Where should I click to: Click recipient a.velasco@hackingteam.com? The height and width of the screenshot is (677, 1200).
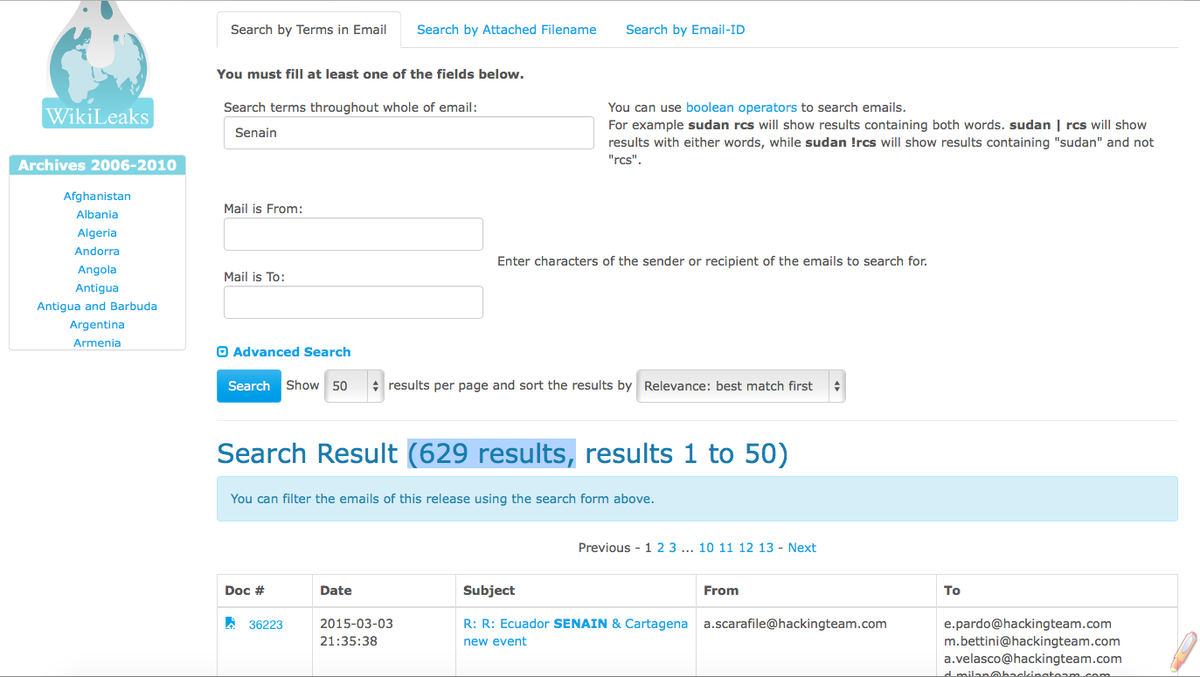tap(1033, 659)
